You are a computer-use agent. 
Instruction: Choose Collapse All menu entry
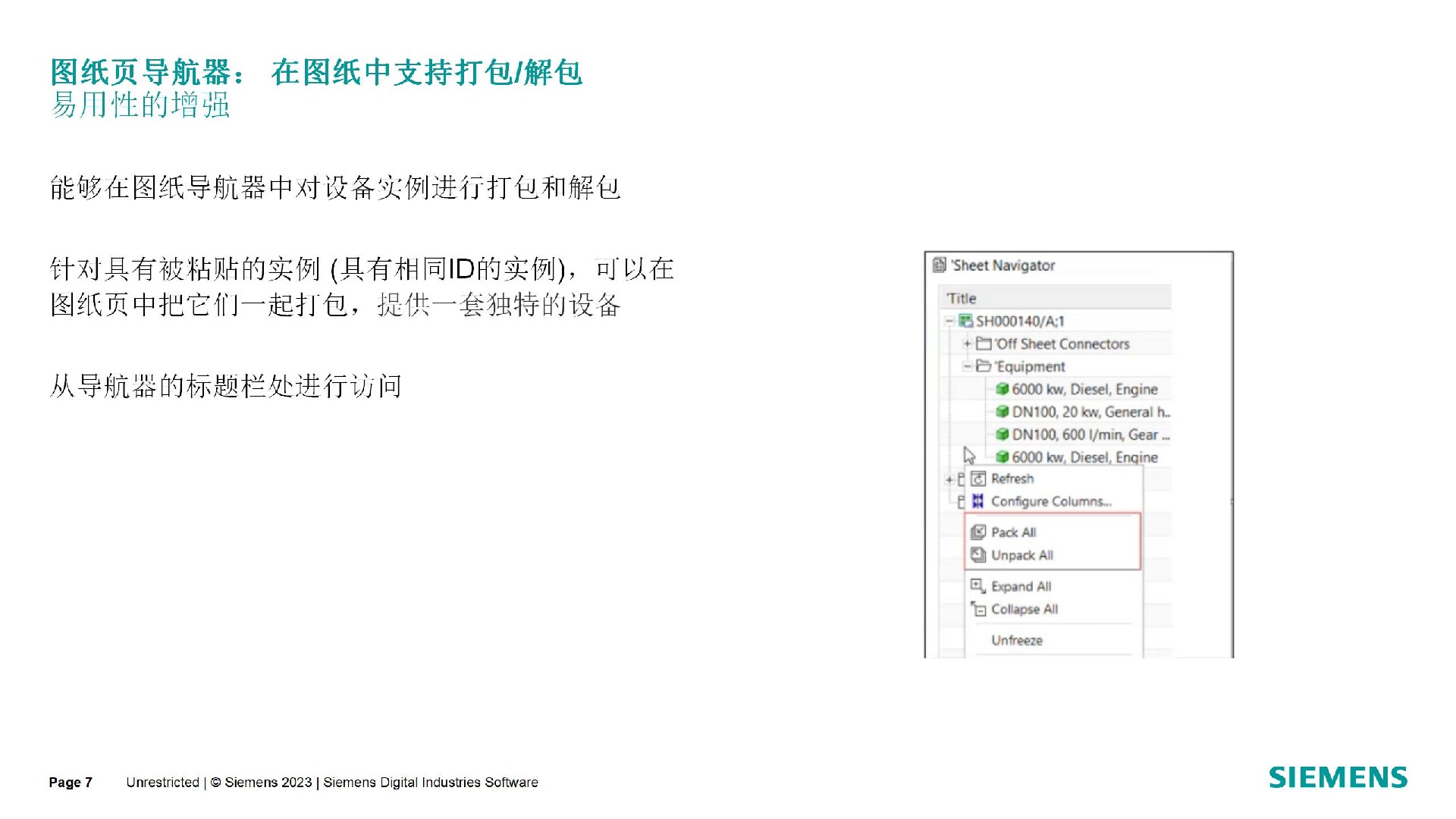click(1053, 609)
